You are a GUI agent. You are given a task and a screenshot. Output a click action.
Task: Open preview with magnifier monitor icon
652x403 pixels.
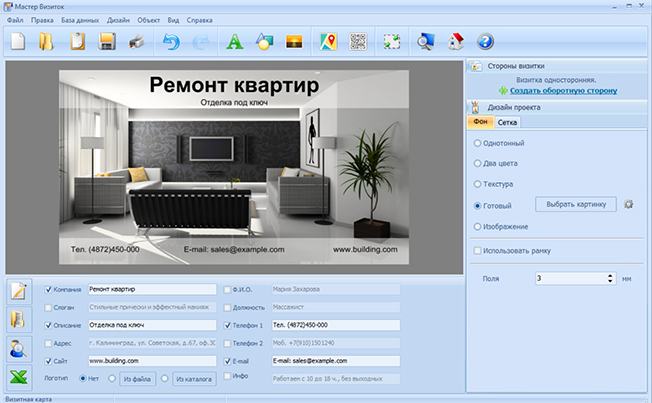pos(426,42)
